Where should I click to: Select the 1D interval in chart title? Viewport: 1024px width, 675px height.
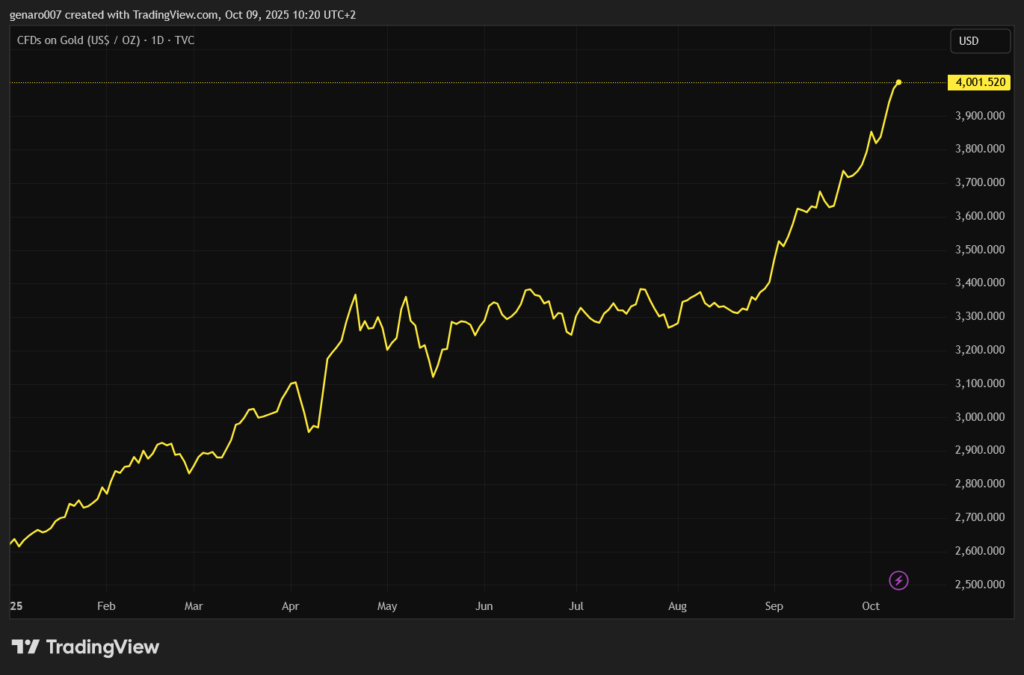tap(156, 41)
